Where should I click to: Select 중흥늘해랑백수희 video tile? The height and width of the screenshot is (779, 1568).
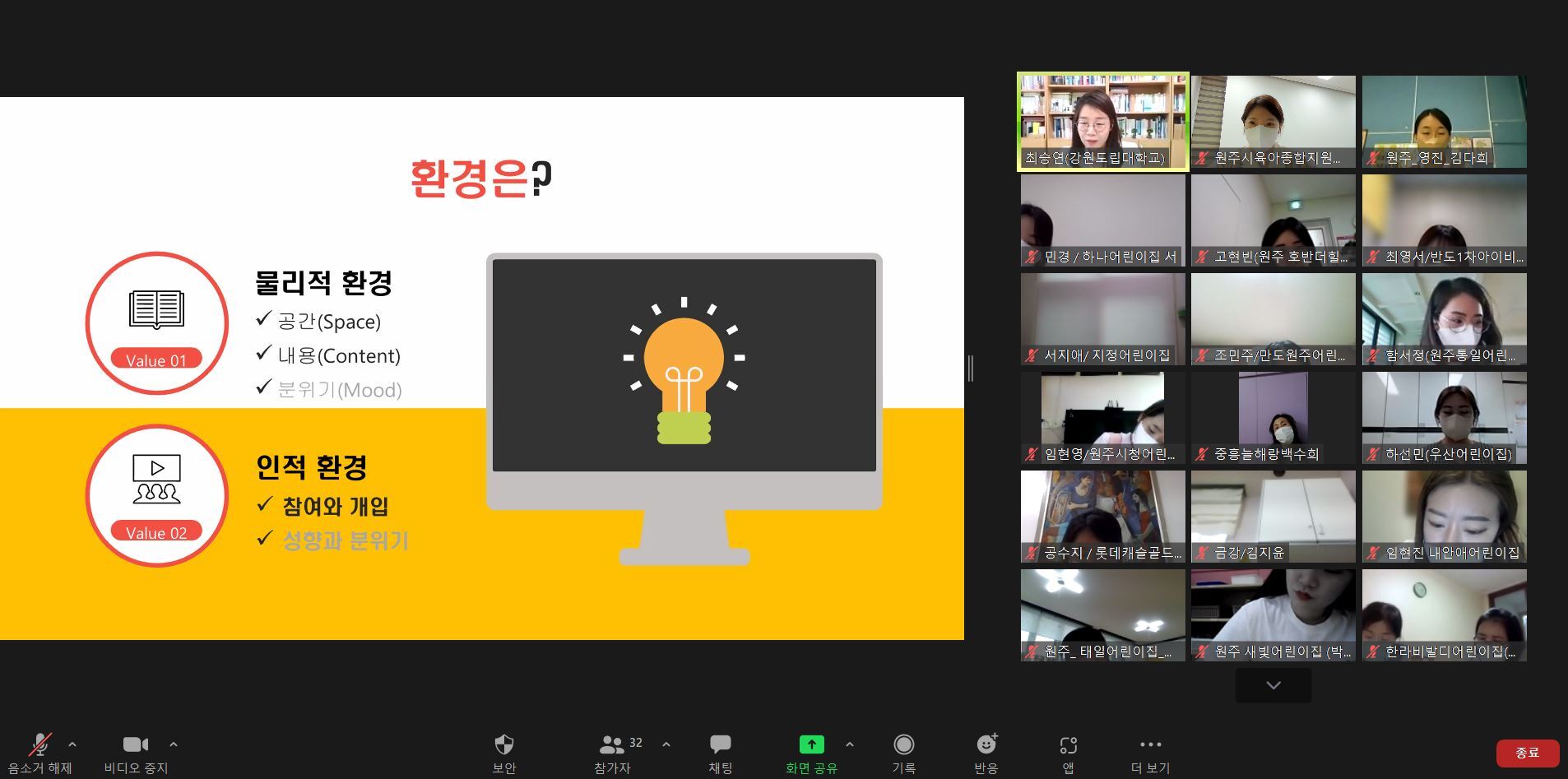(x=1273, y=418)
